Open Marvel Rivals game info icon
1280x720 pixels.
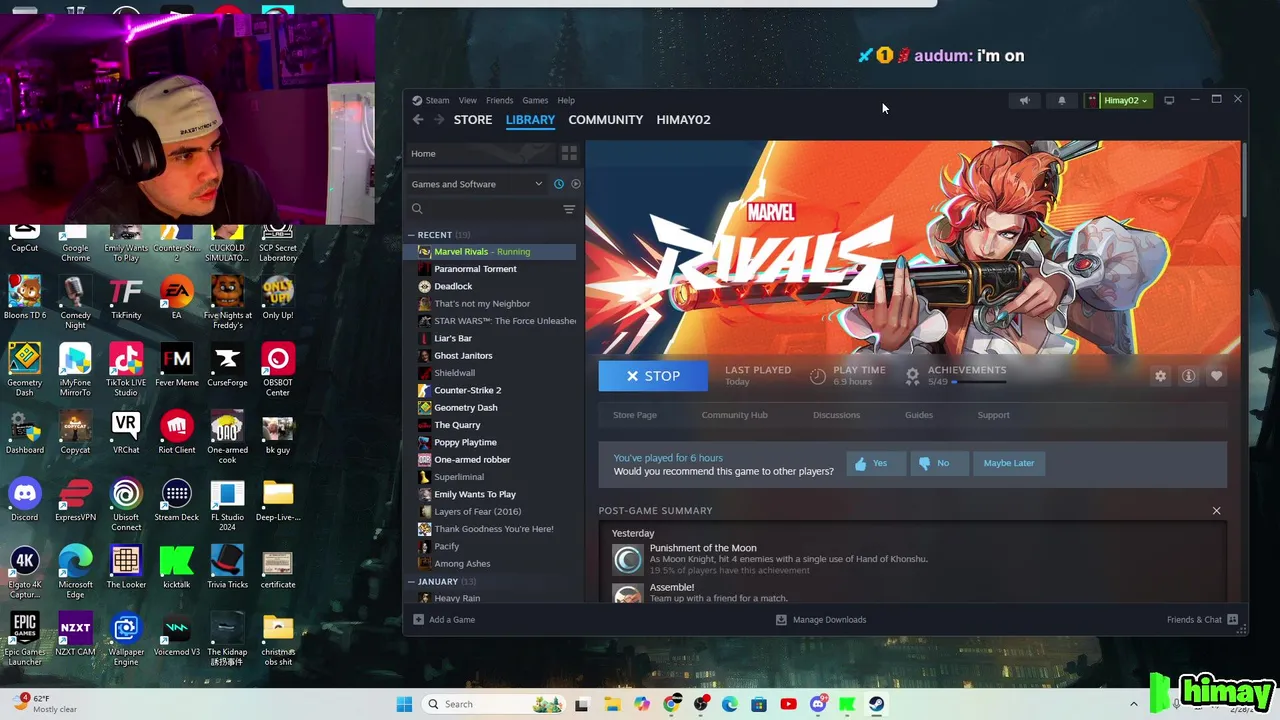1188,376
